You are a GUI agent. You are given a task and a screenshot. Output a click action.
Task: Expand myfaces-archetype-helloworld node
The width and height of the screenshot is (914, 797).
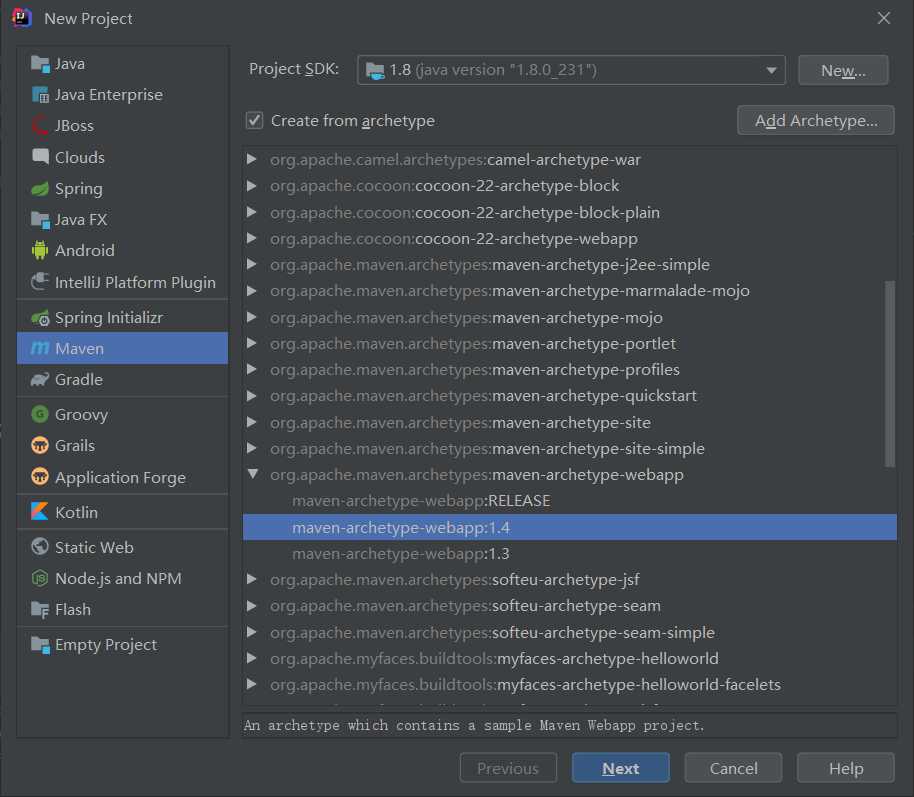(x=252, y=658)
